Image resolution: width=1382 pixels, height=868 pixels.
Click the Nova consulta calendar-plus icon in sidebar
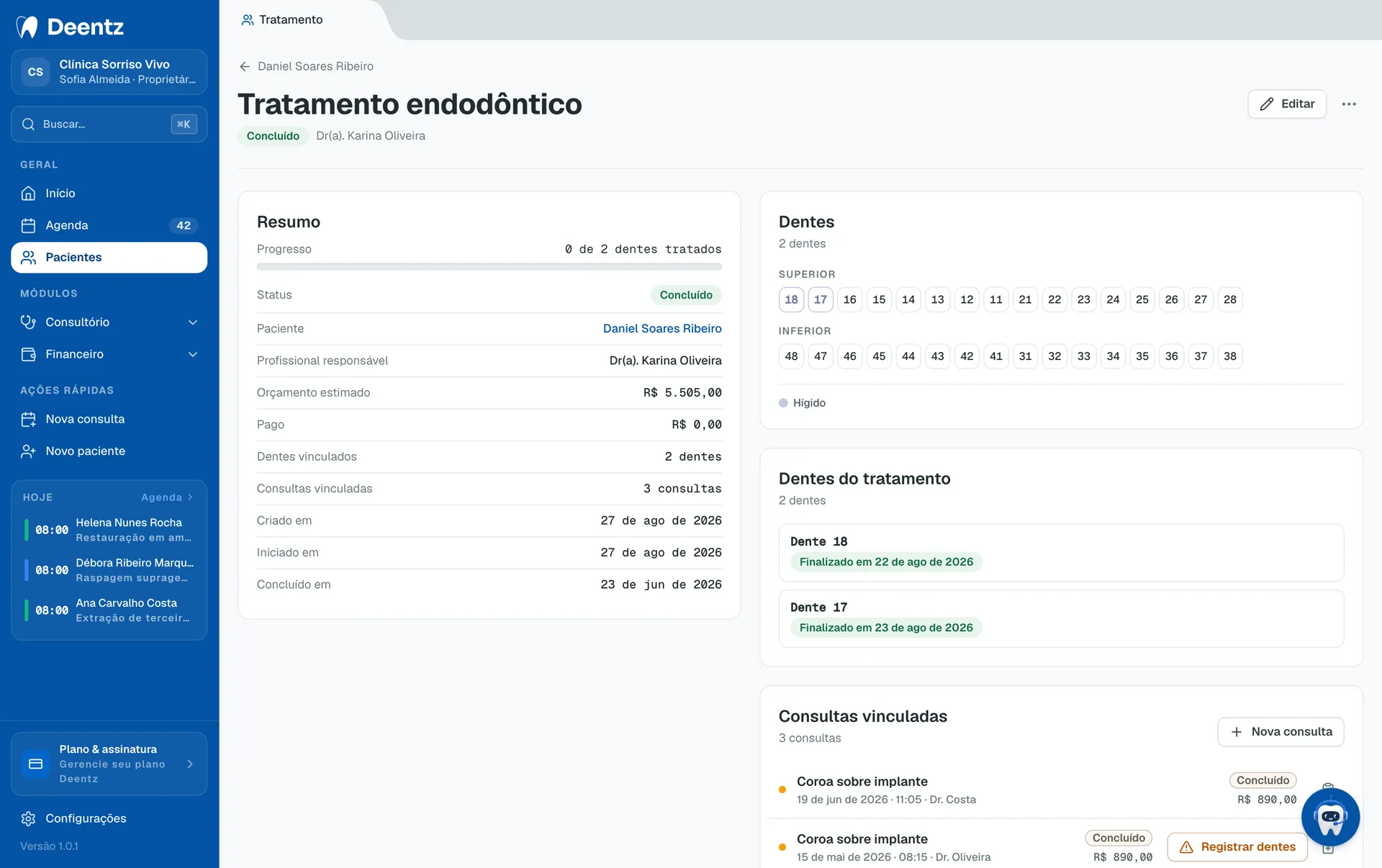coord(28,419)
